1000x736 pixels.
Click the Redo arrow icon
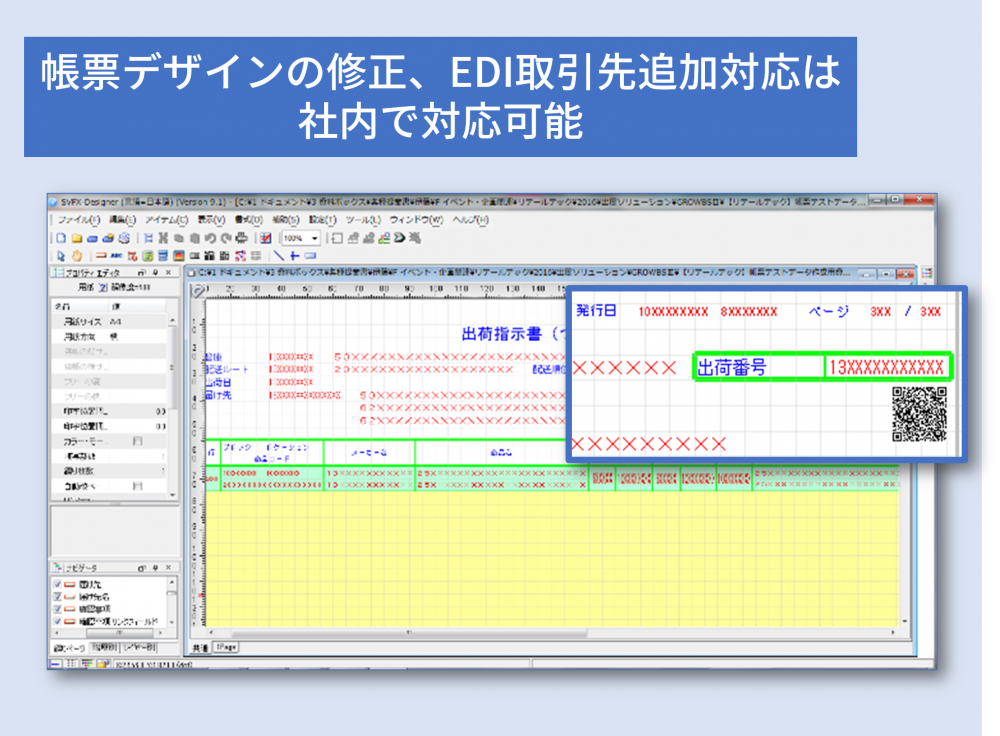(225, 238)
